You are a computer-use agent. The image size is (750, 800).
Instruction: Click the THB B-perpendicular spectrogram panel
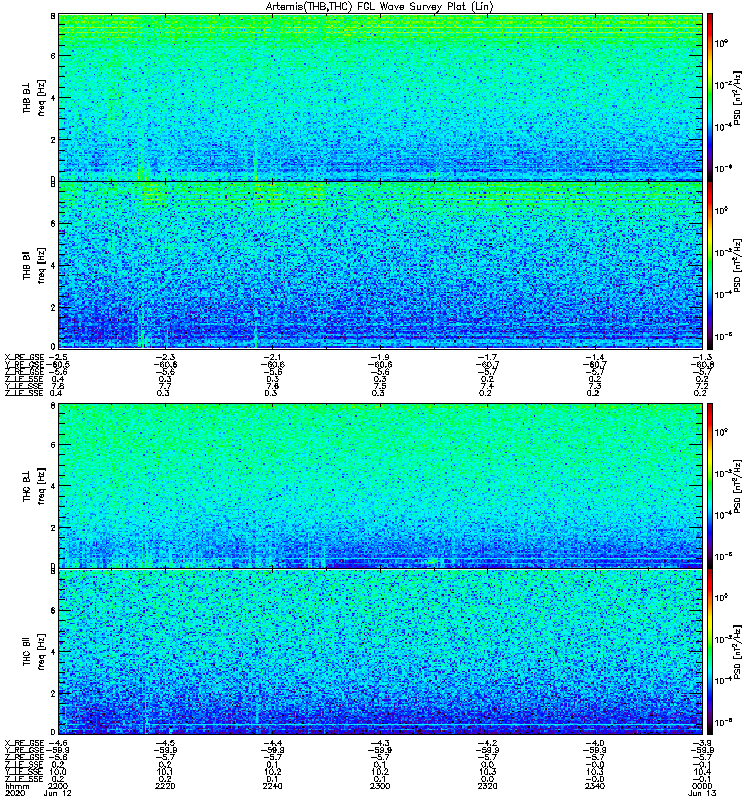[381, 97]
